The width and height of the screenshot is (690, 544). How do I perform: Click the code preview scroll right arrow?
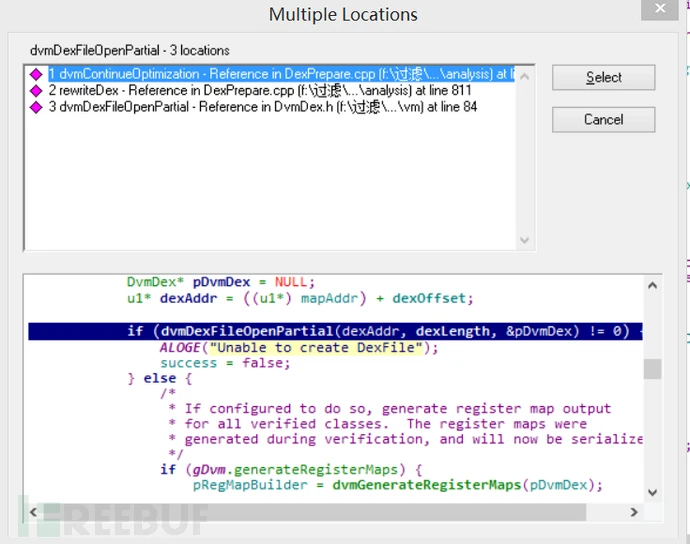pos(634,512)
